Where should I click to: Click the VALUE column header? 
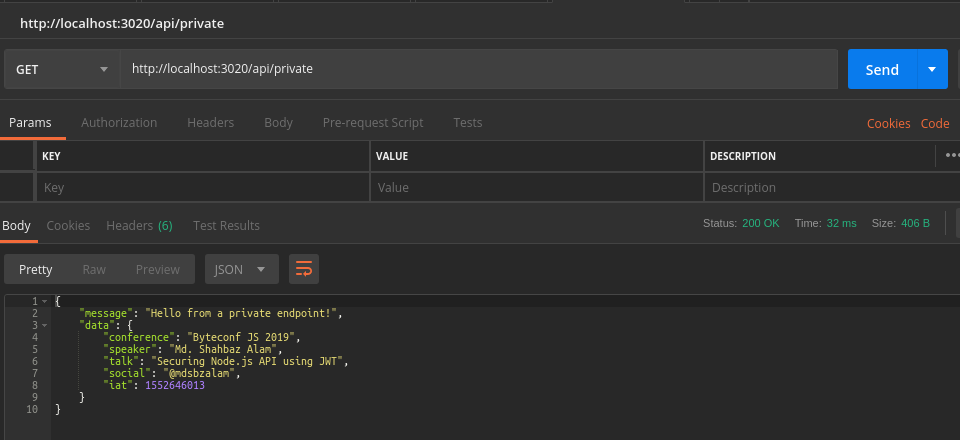tap(392, 156)
